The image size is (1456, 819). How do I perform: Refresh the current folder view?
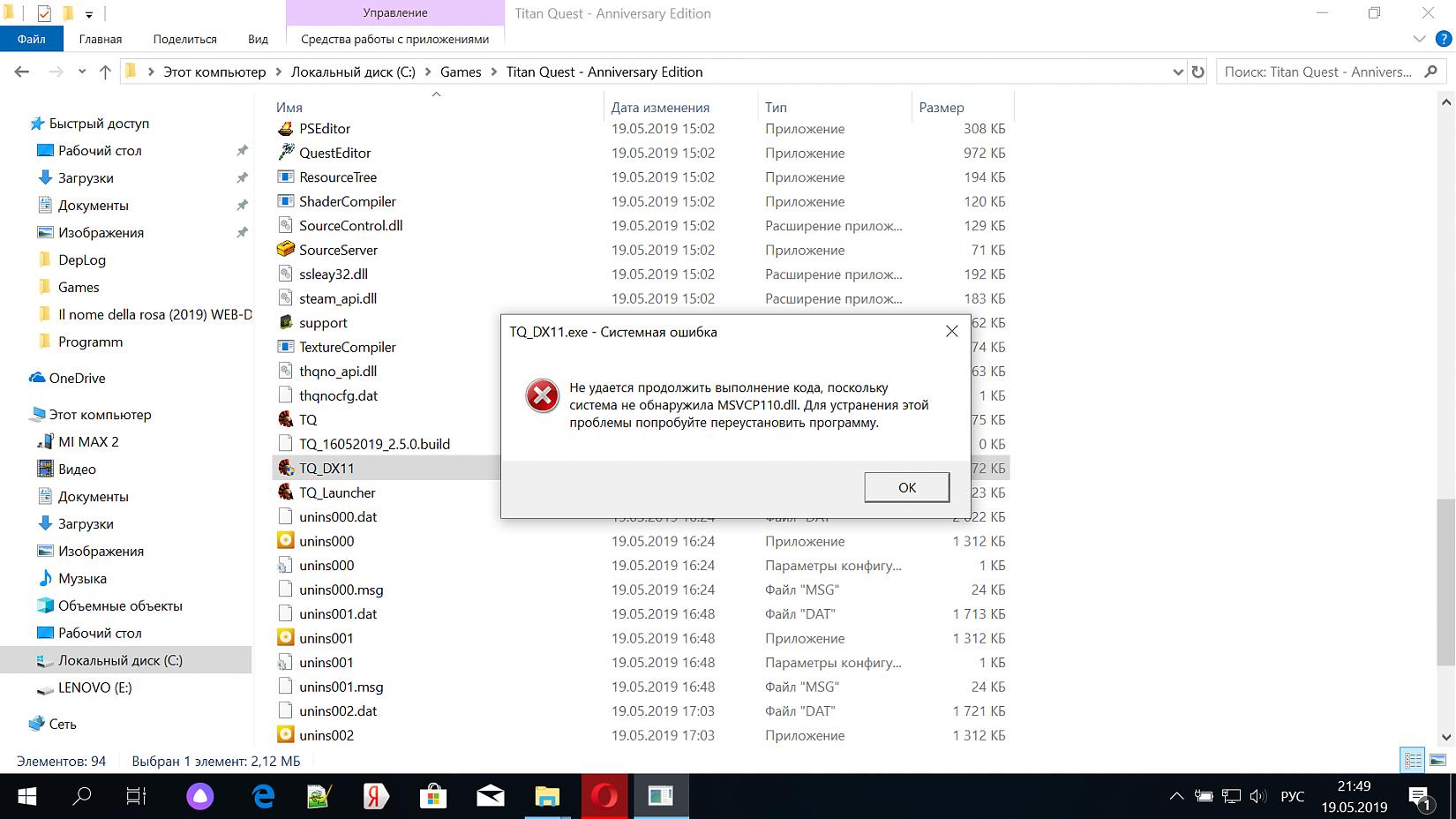1197,72
